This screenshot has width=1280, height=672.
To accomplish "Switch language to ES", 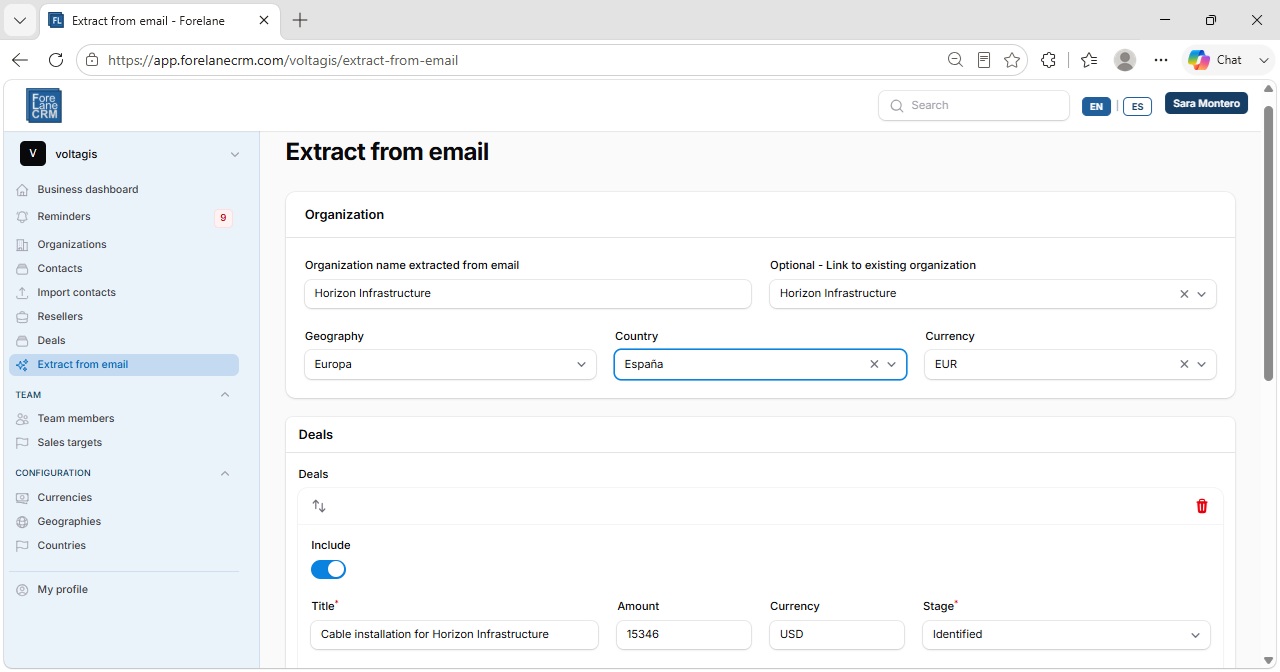I will [x=1137, y=106].
